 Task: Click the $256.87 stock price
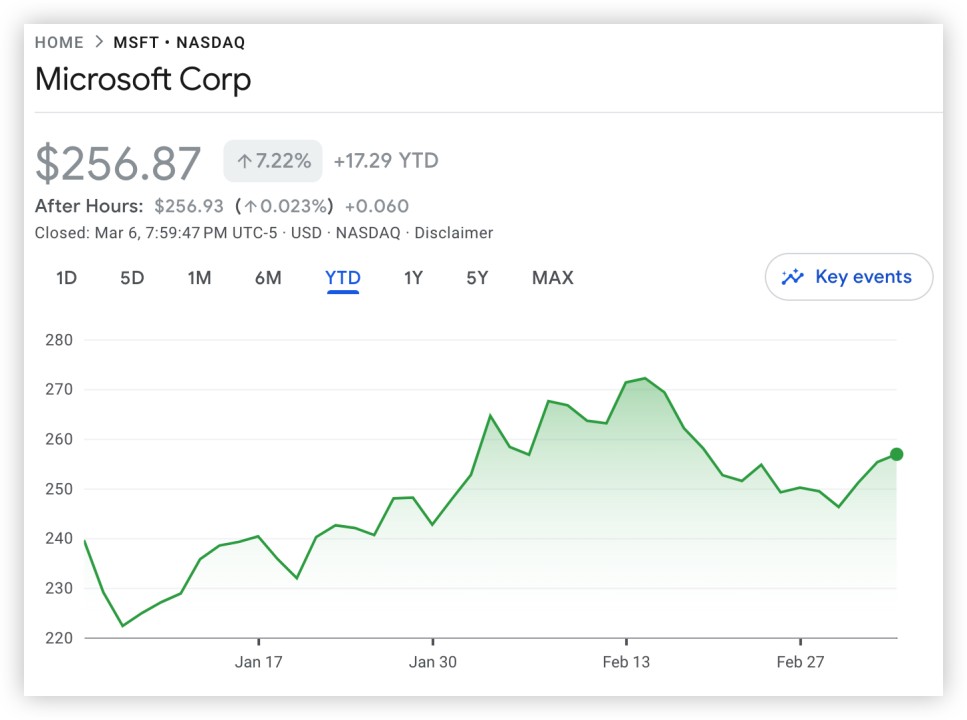coord(118,163)
